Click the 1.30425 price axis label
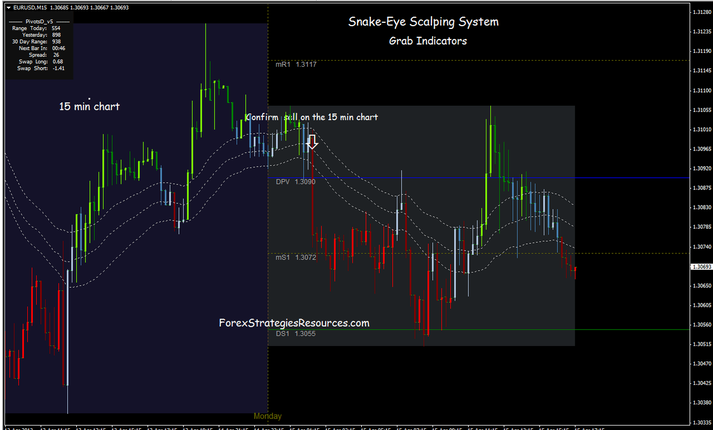The width and height of the screenshot is (713, 430). tap(702, 383)
